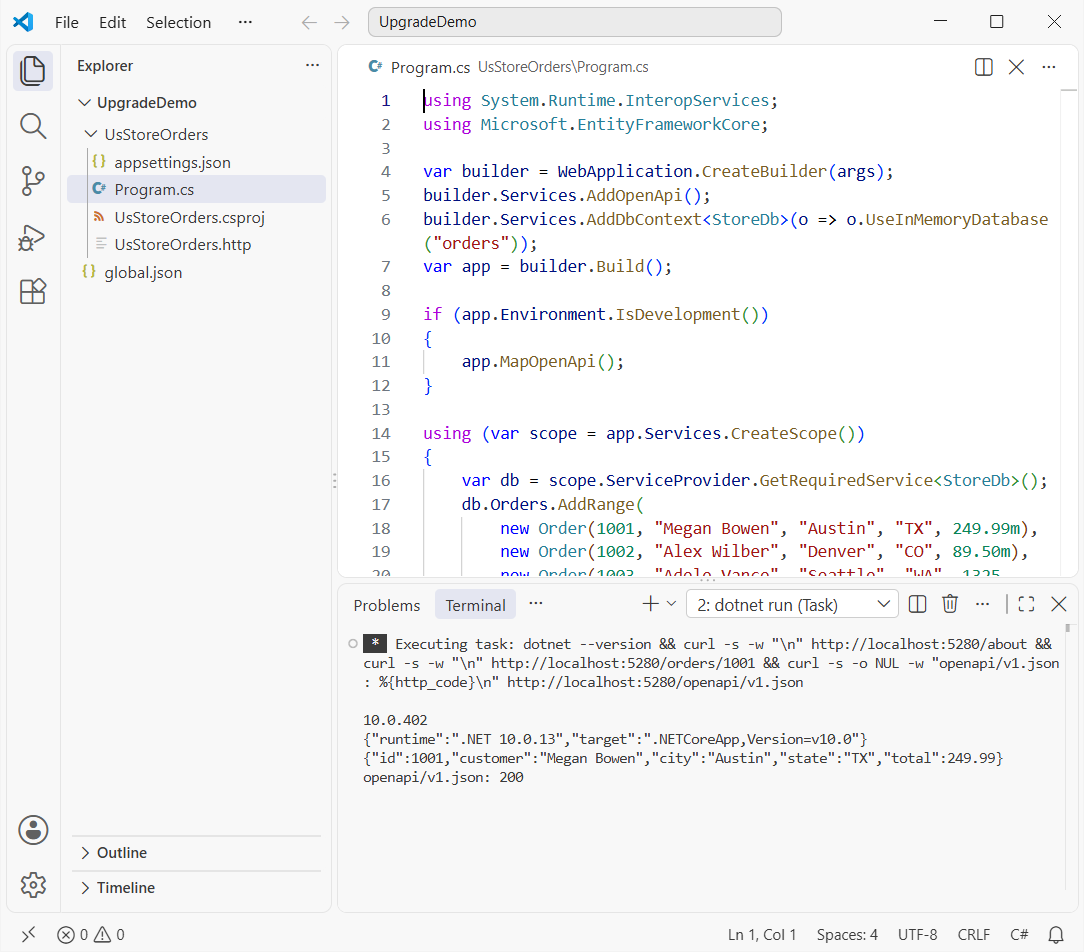Viewport: 1084px width, 952px height.
Task: Go back with the left arrow
Action: [309, 23]
